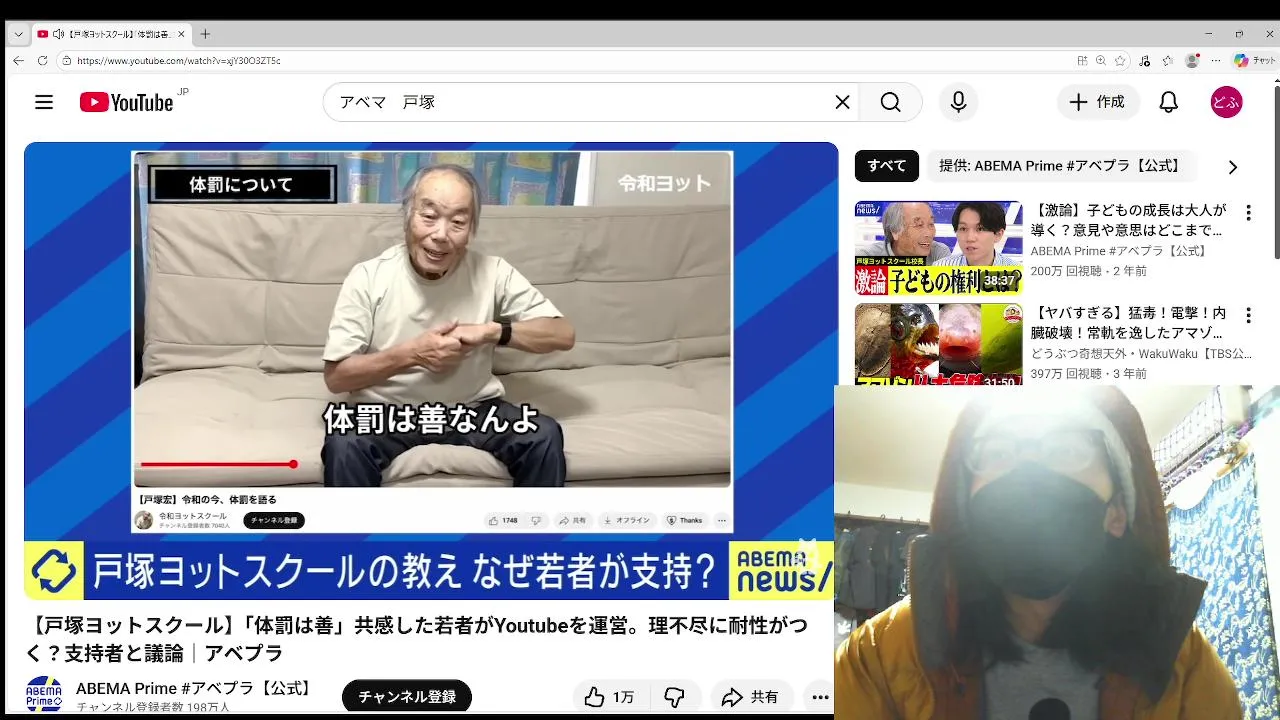Open the favorites list icon
This screenshot has width=1280, height=720.
pyautogui.click(x=1167, y=60)
